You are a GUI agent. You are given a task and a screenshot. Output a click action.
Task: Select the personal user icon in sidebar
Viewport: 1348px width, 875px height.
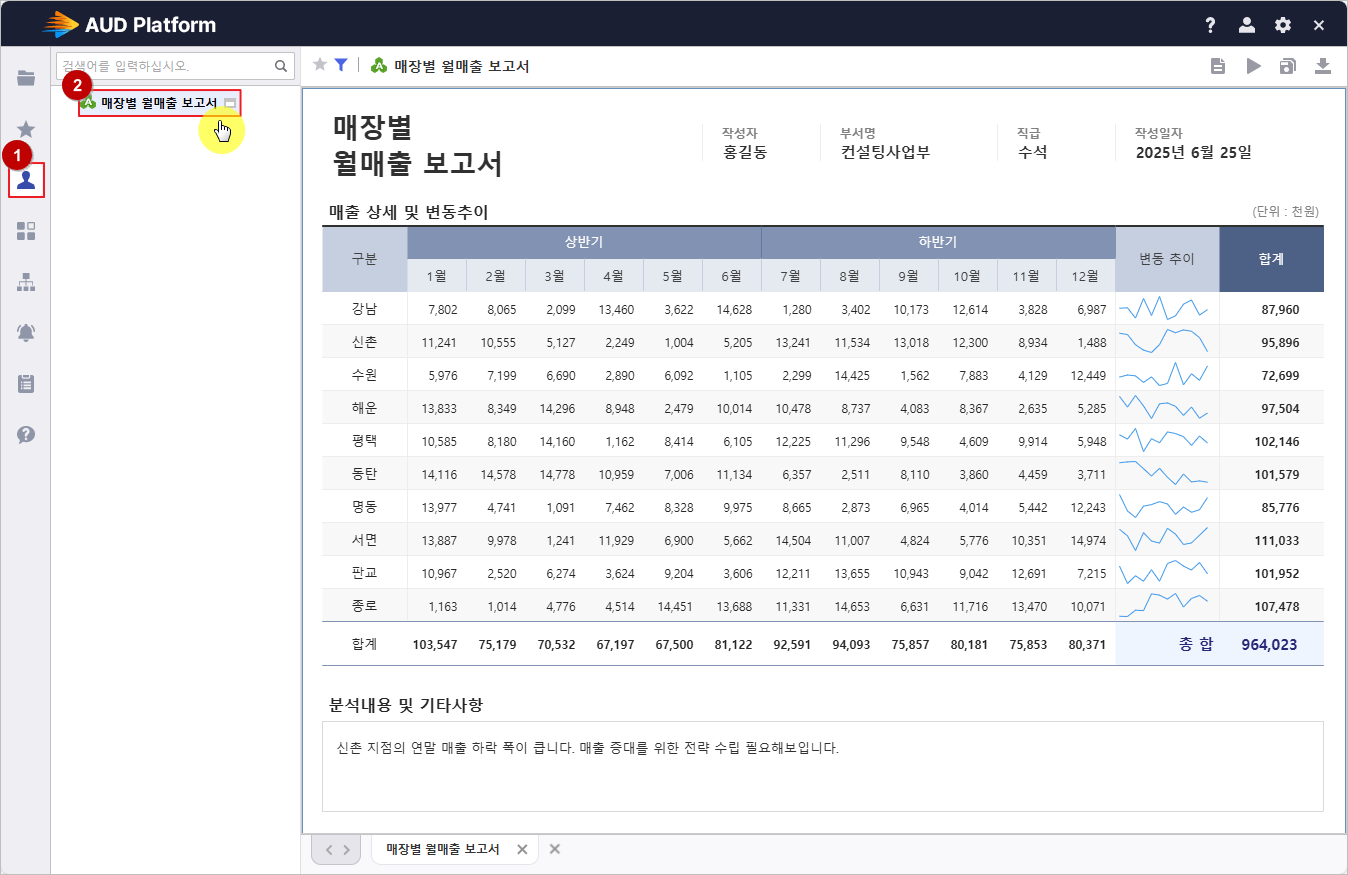coord(26,180)
